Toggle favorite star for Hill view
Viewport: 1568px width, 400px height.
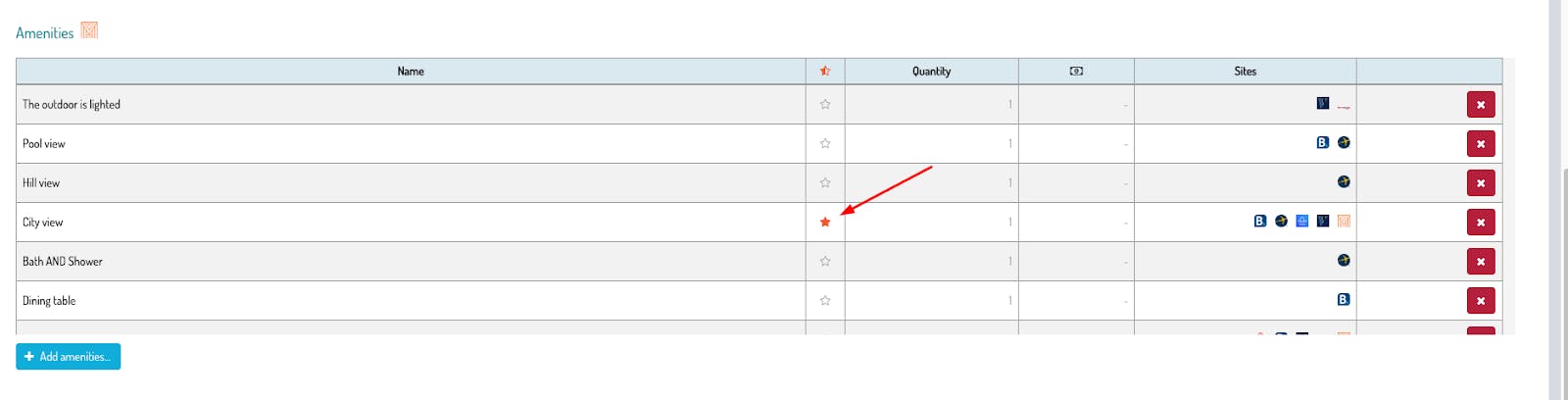coord(825,182)
